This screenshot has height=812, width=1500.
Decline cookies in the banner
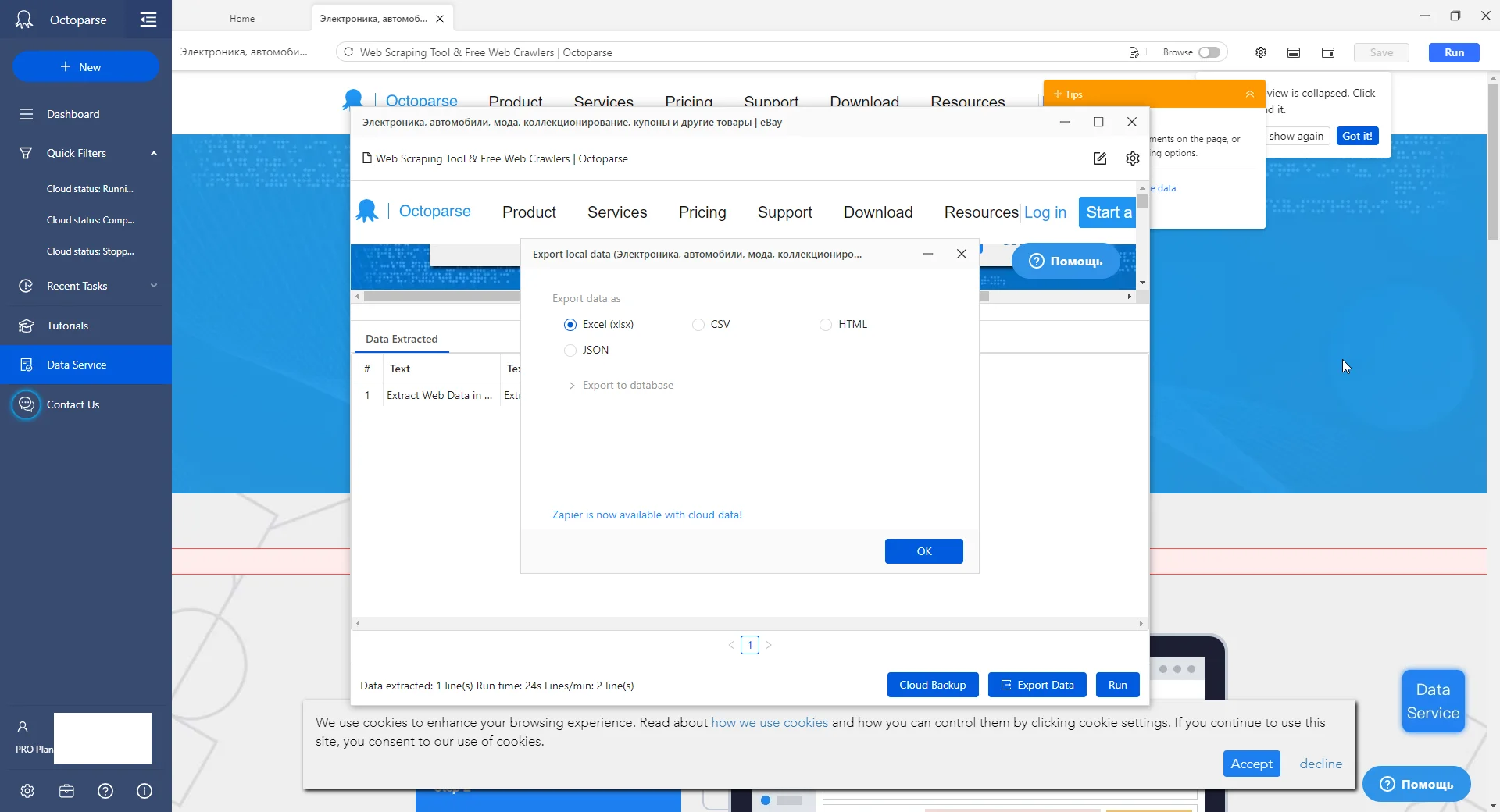[x=1321, y=764]
